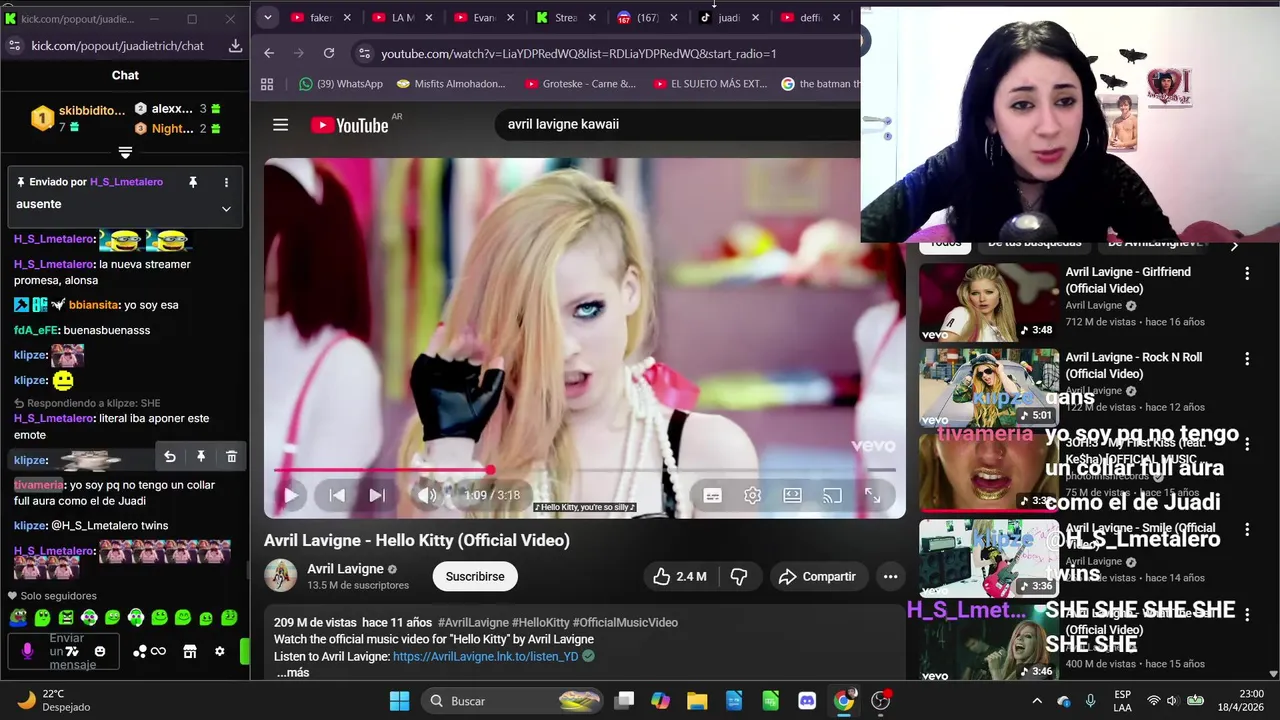The height and width of the screenshot is (720, 1280).
Task: Open the Kick chat emoji picker
Action: (100, 651)
